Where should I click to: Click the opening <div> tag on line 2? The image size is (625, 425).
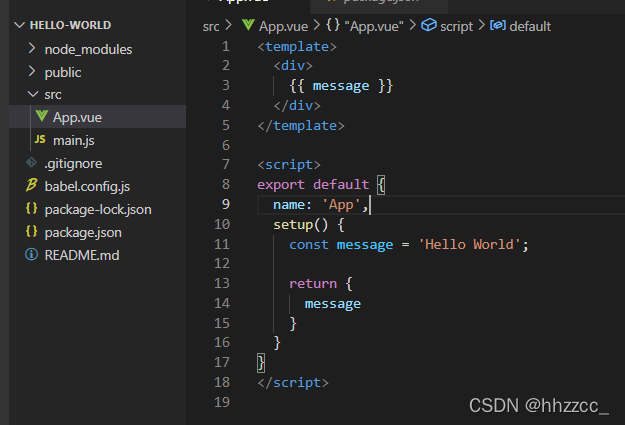click(x=293, y=66)
